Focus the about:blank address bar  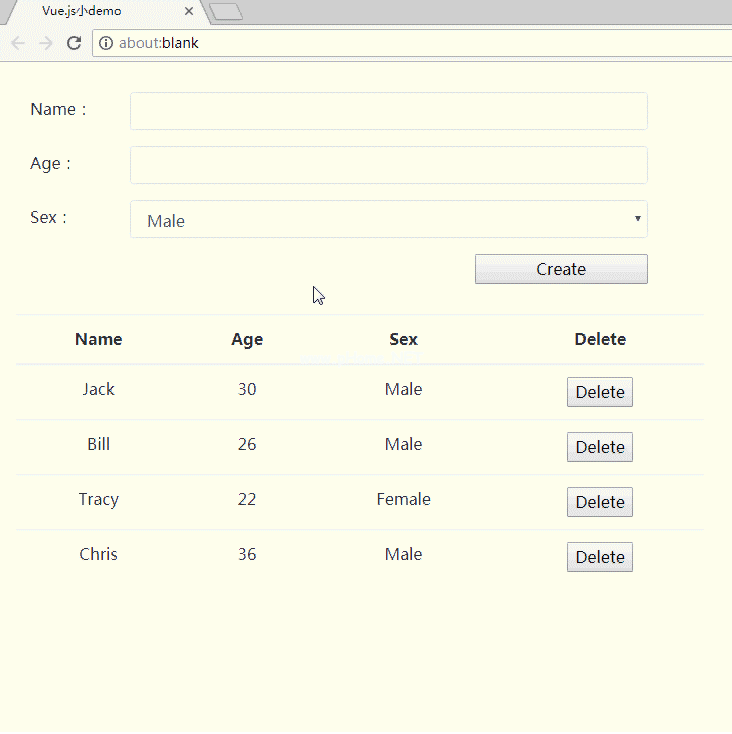click(x=412, y=43)
